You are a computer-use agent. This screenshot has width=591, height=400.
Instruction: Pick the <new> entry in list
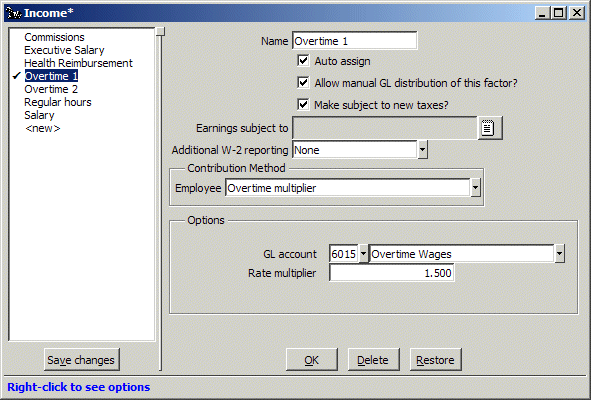(42, 128)
